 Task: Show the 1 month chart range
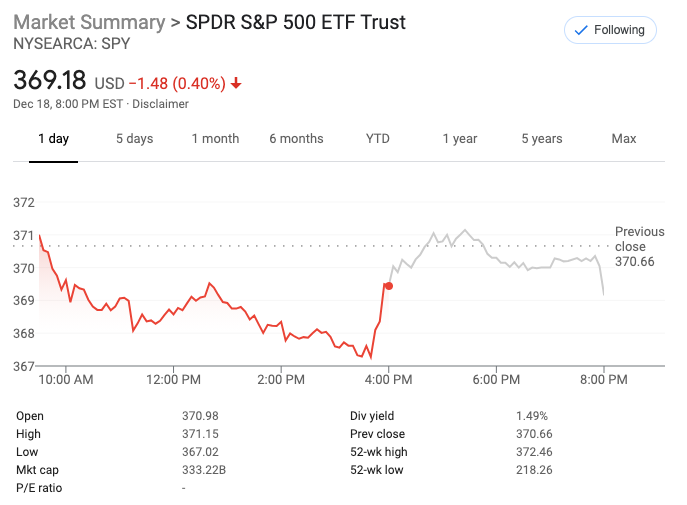[x=215, y=139]
